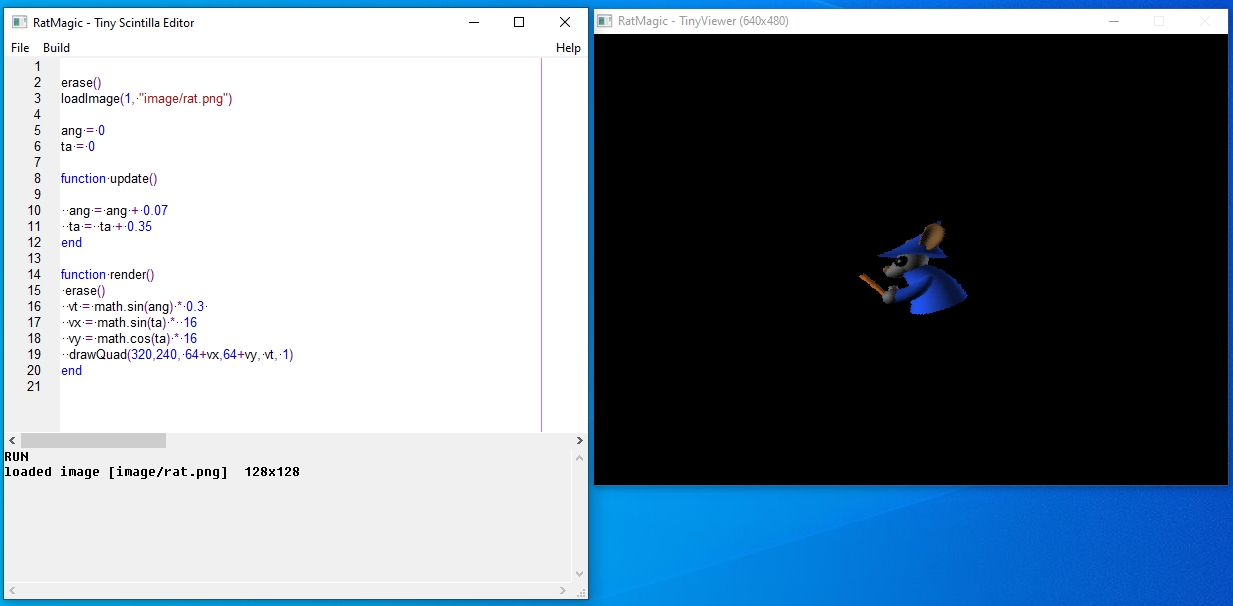Open the File menu

20,48
